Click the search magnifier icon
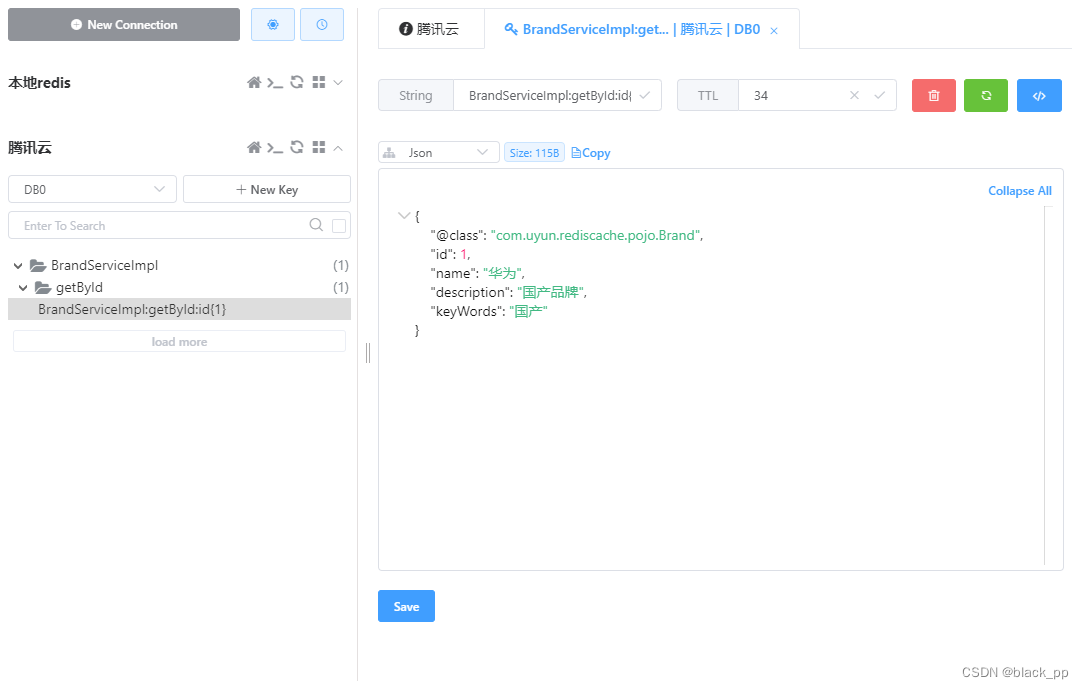 click(316, 225)
